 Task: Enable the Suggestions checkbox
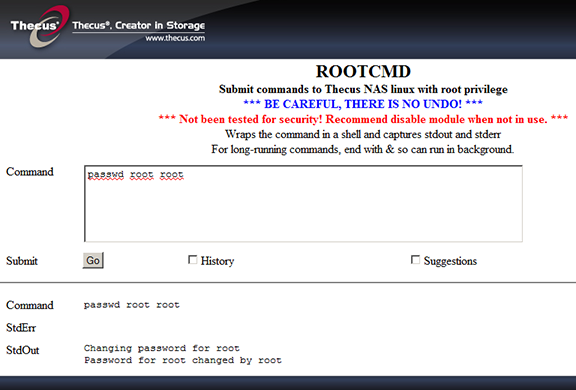415,260
